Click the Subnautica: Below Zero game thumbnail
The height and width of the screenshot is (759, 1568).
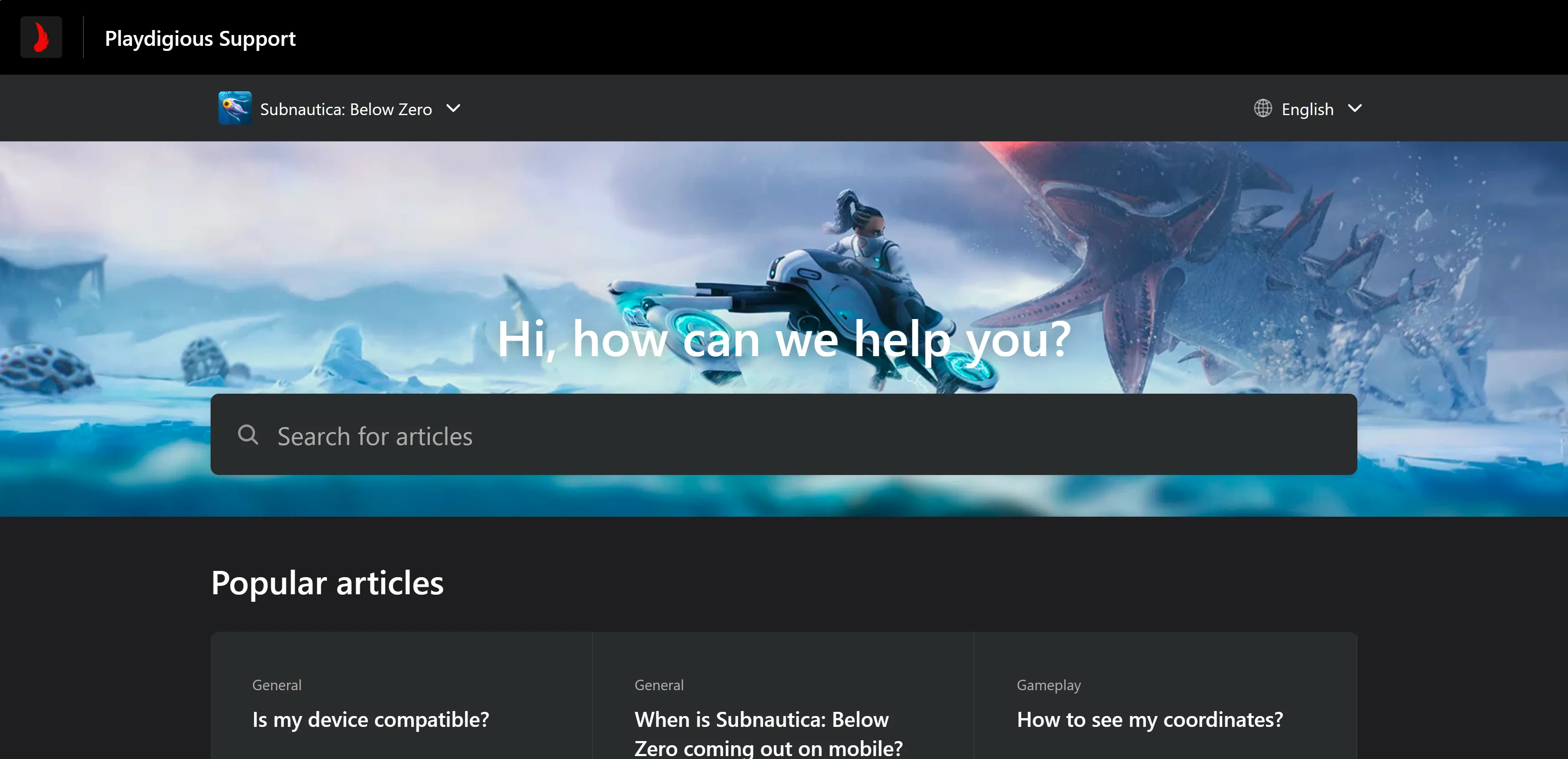(235, 108)
